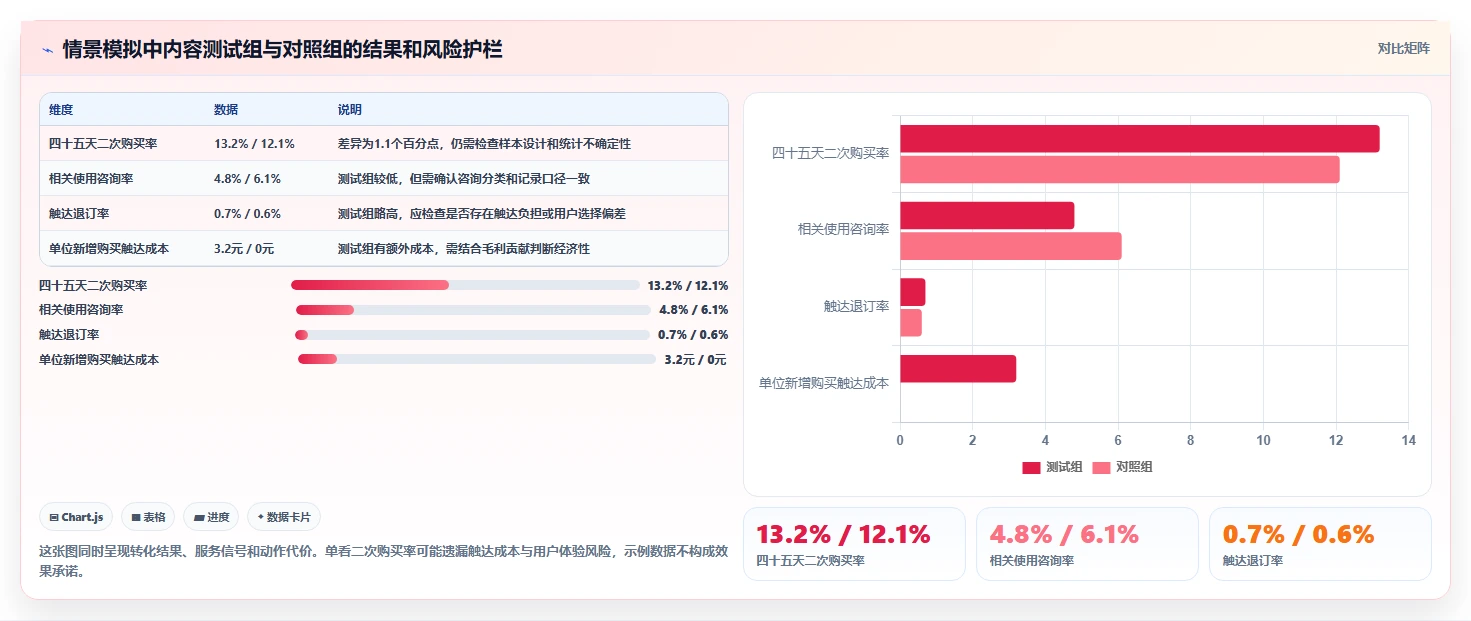1471x621 pixels.
Task: Click table value 0.7% / 0.6%
Action: (247, 214)
